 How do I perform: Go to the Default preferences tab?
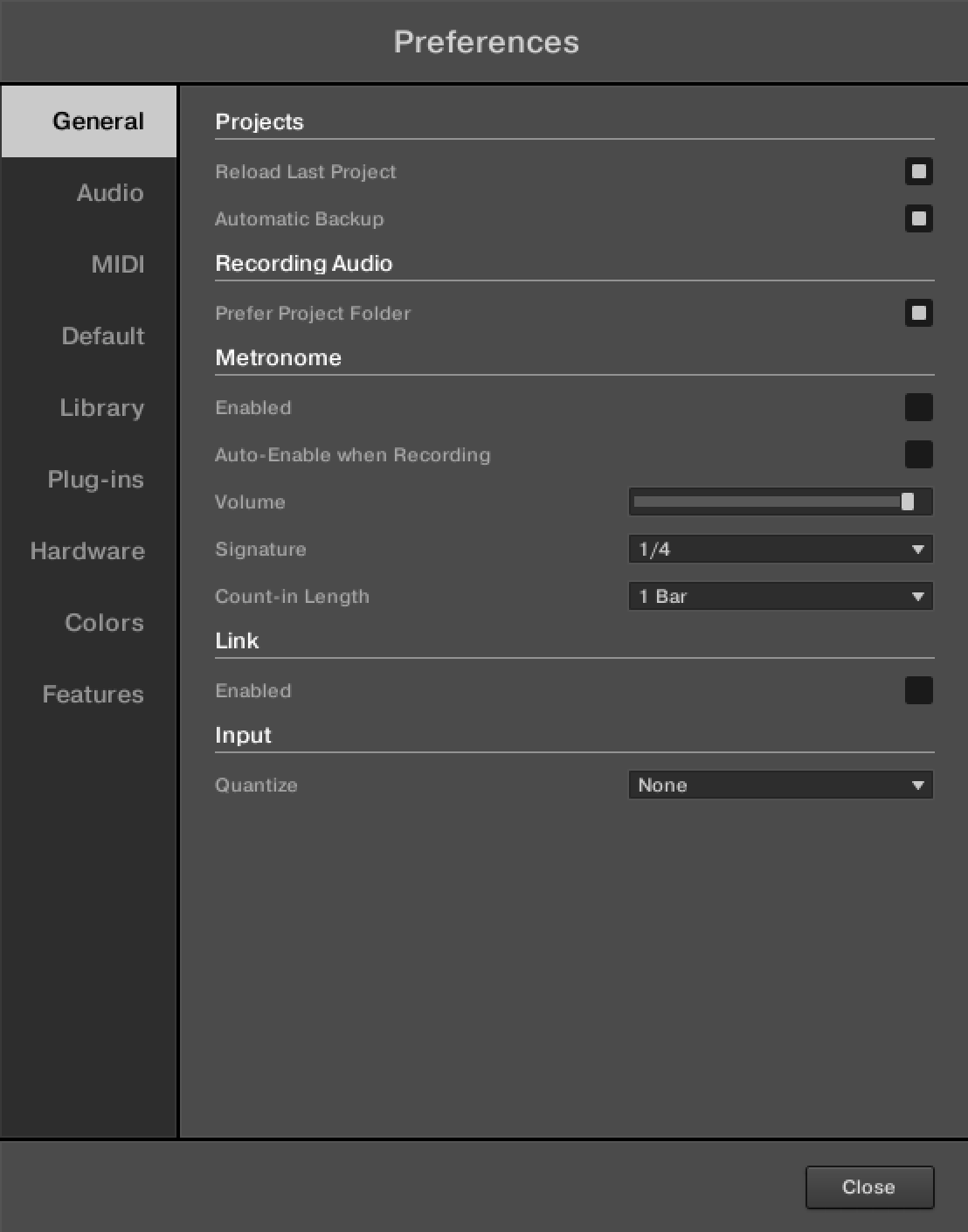click(102, 336)
